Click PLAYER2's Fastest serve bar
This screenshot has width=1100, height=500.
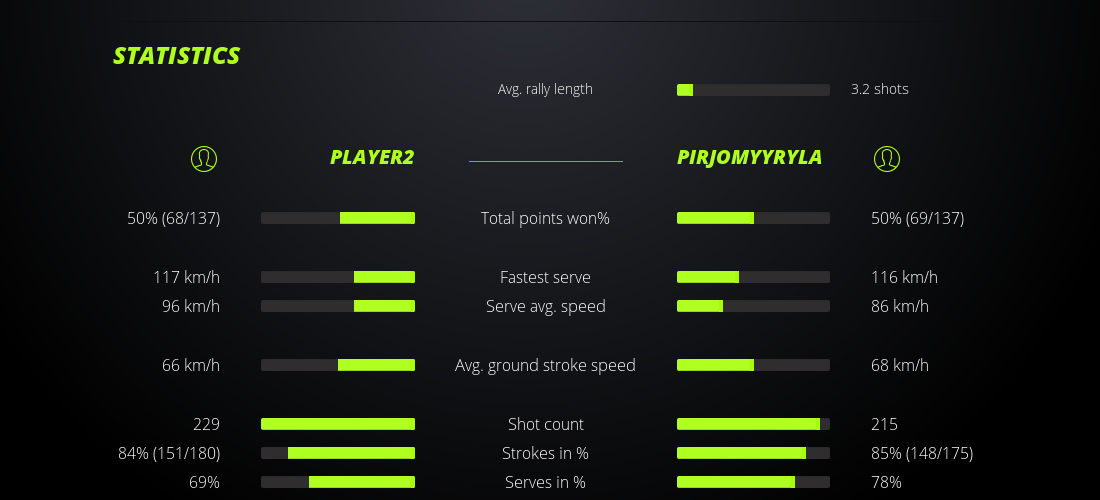(x=338, y=277)
